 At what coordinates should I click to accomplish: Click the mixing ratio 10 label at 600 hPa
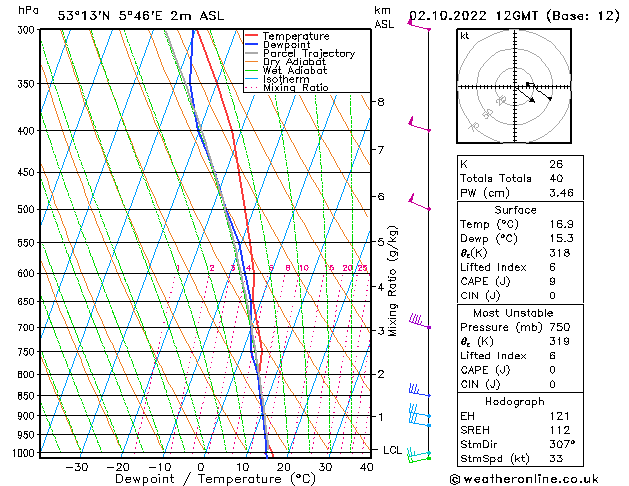coord(304,268)
